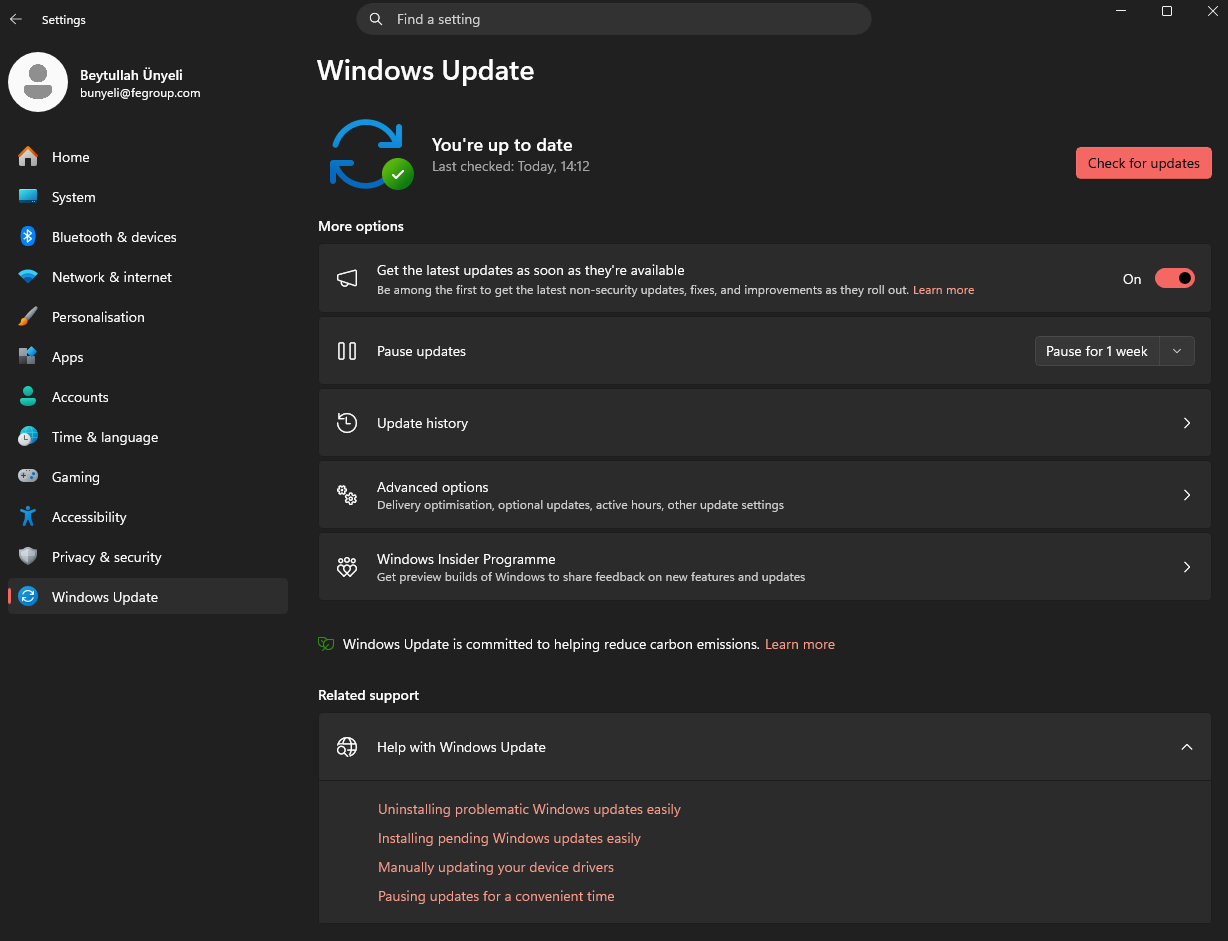This screenshot has height=941, width=1228.
Task: Click the pause bars icon
Action: coord(347,351)
